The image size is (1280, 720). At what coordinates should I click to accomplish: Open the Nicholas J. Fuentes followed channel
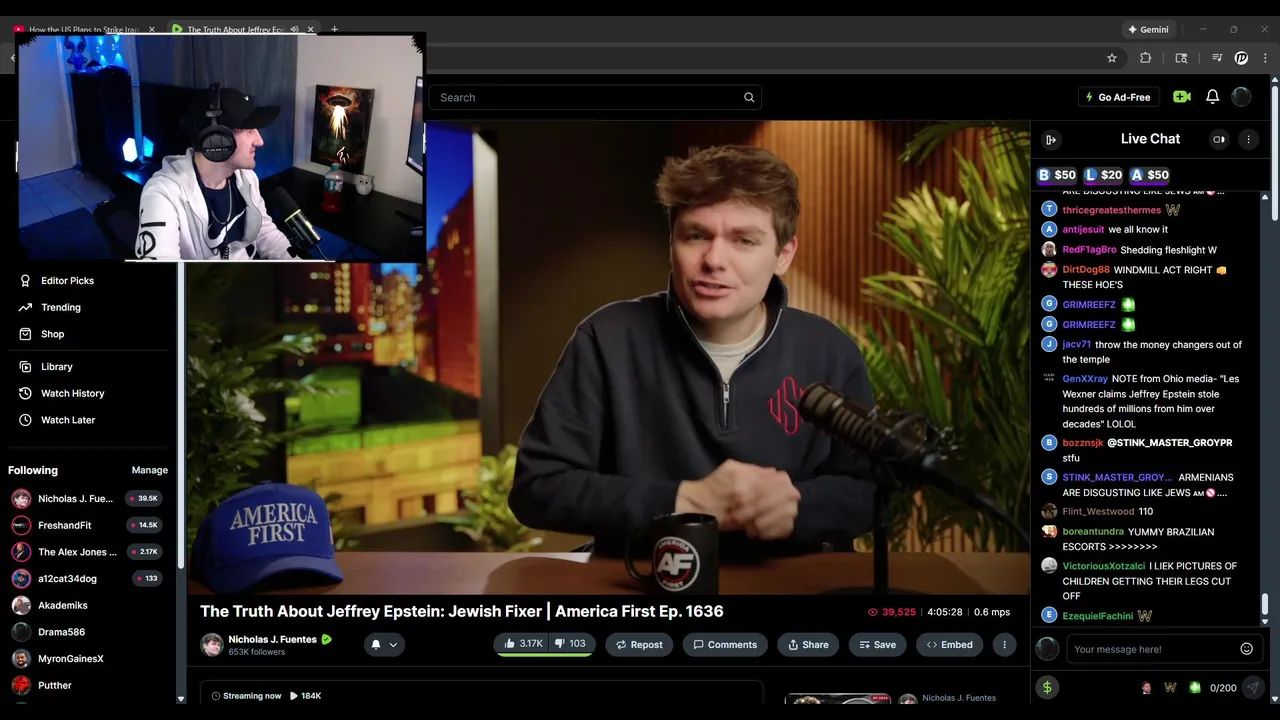(x=88, y=498)
